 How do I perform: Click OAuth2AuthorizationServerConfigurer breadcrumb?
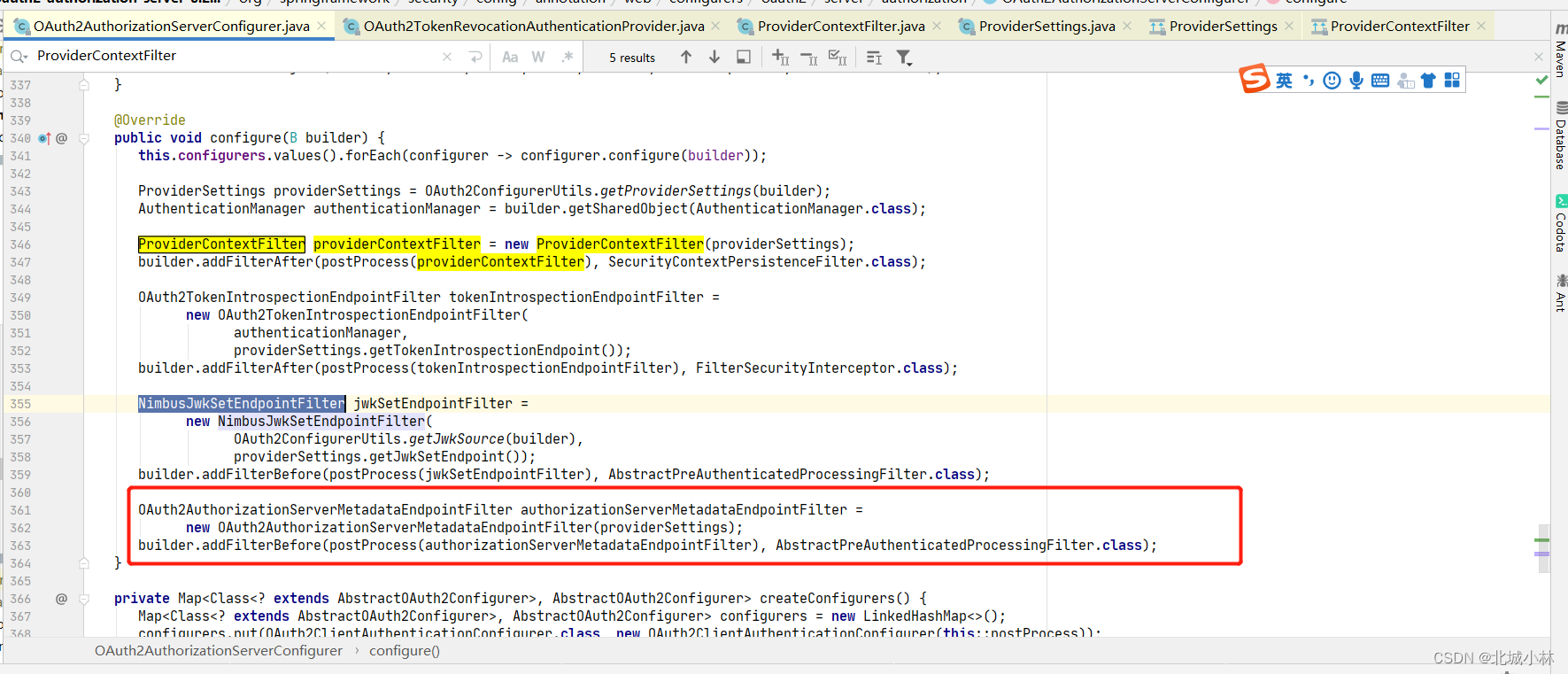click(219, 651)
